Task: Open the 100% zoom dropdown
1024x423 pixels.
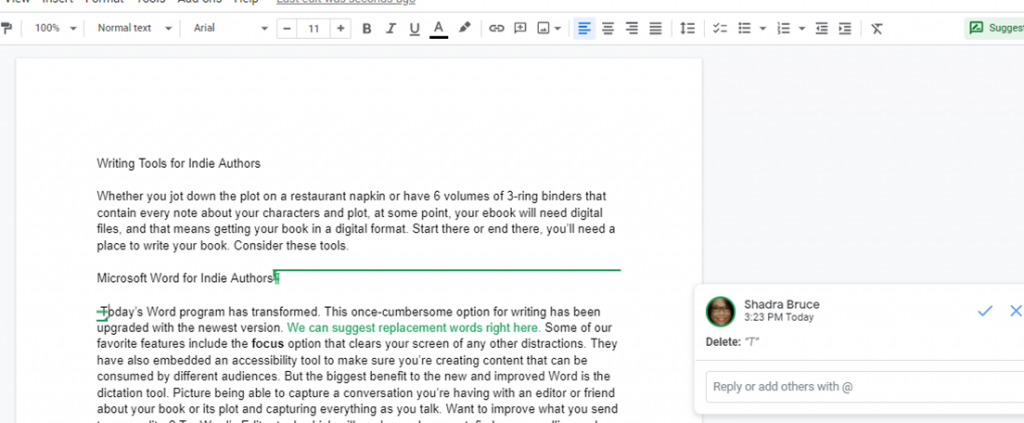Action: pos(56,28)
